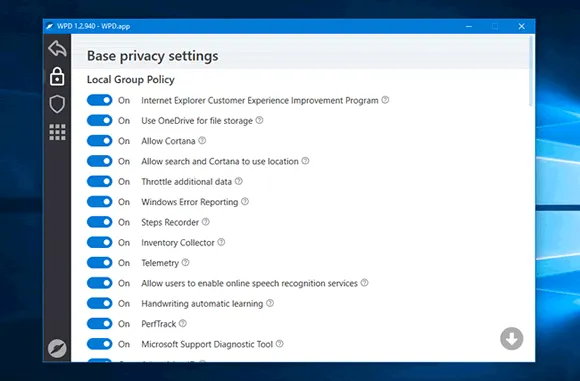Toggle Use OneDrive for file storage switch
The image size is (580, 381).
click(100, 121)
